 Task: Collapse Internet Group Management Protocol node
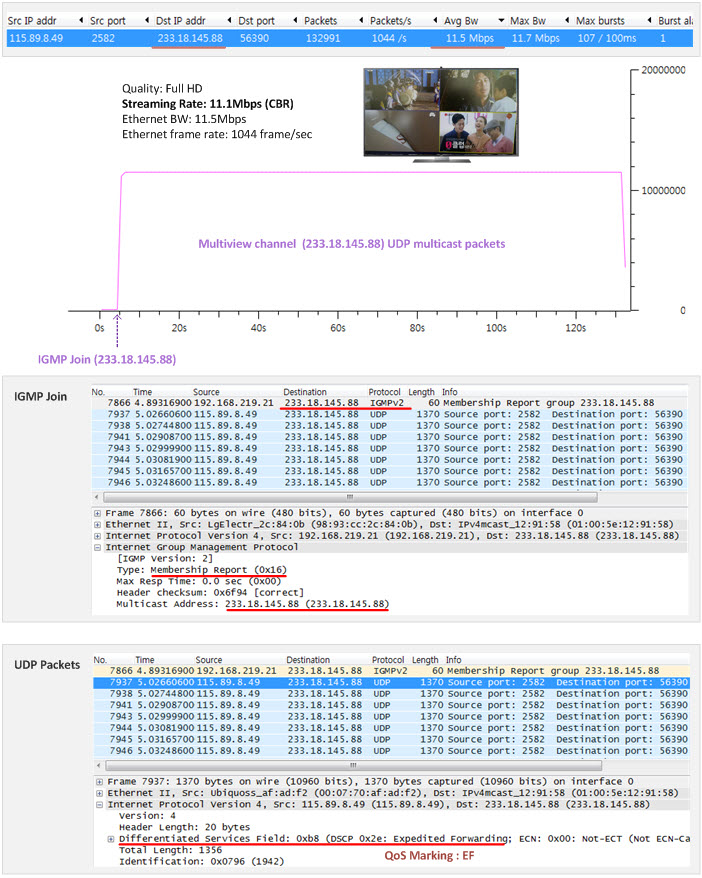97,547
